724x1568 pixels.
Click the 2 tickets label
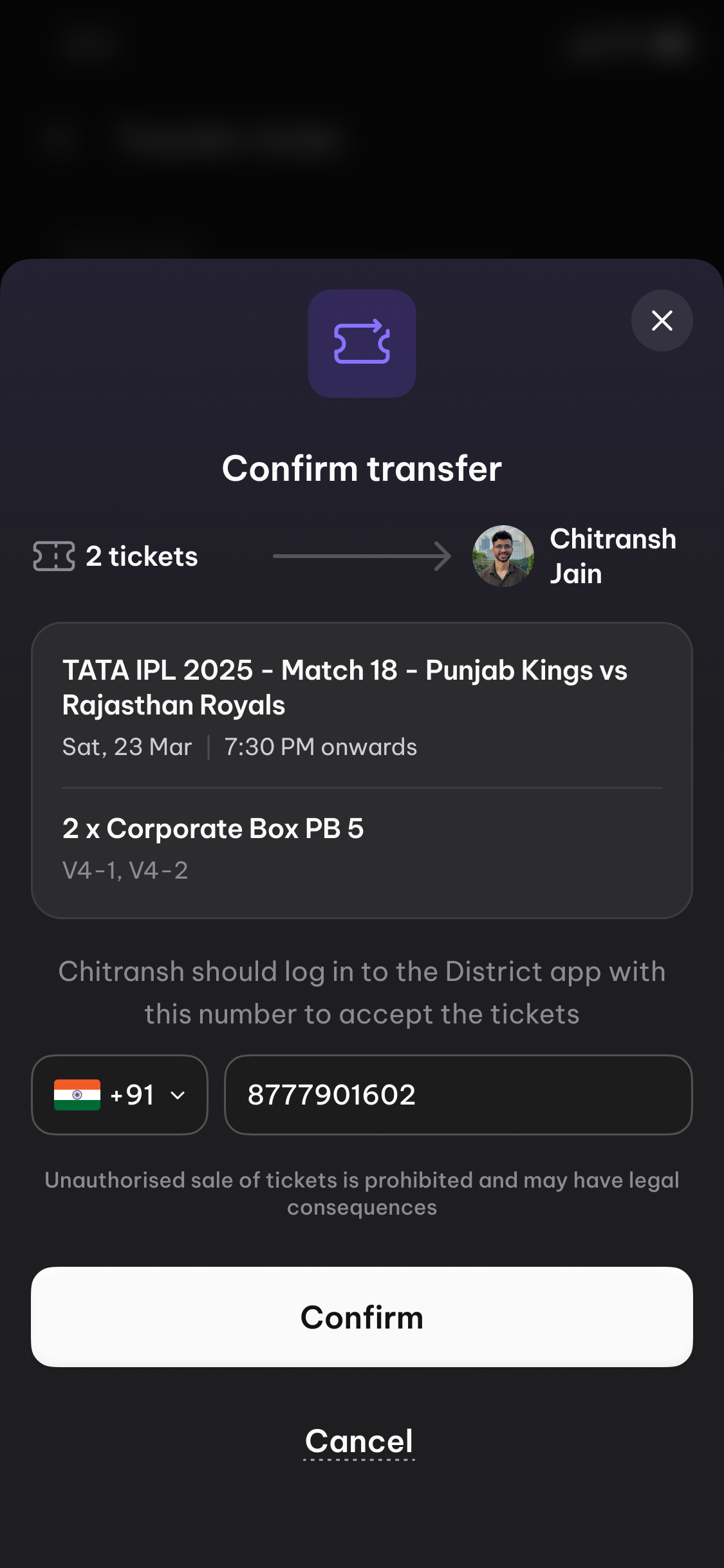[x=142, y=556]
